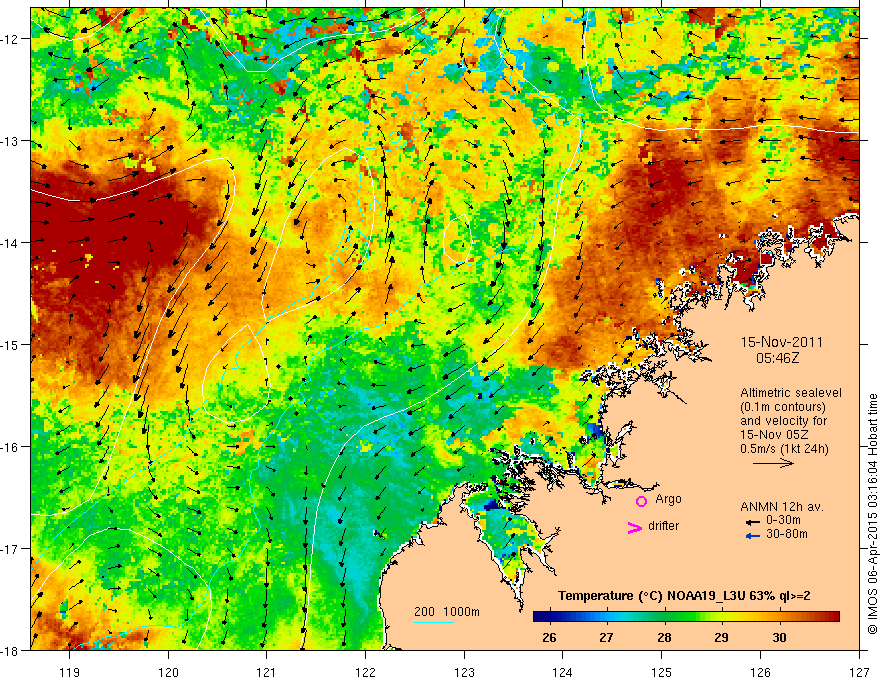880x680 pixels.
Task: Click the 'Argo' legend label
Action: (x=668, y=499)
